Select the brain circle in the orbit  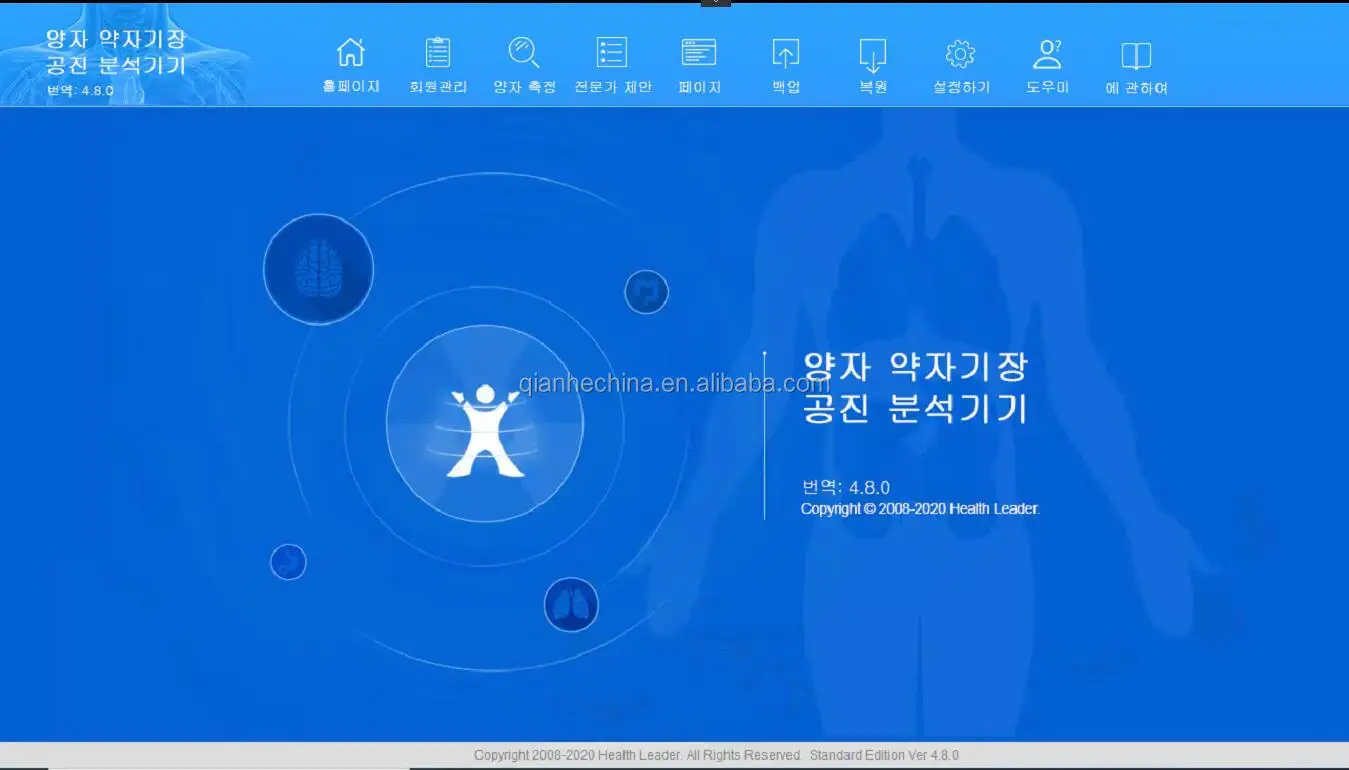point(319,269)
